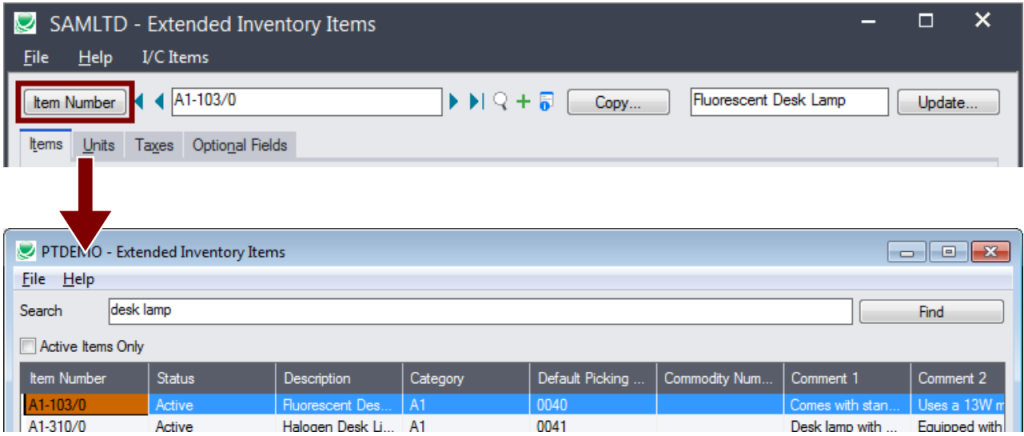Image resolution: width=1024 pixels, height=436 pixels.
Task: Go to previous item record arrow
Action: click(x=159, y=102)
